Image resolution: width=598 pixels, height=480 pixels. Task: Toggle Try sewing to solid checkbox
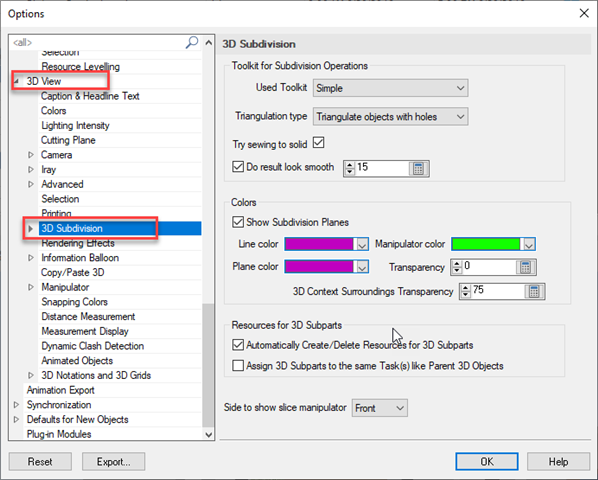[318, 143]
